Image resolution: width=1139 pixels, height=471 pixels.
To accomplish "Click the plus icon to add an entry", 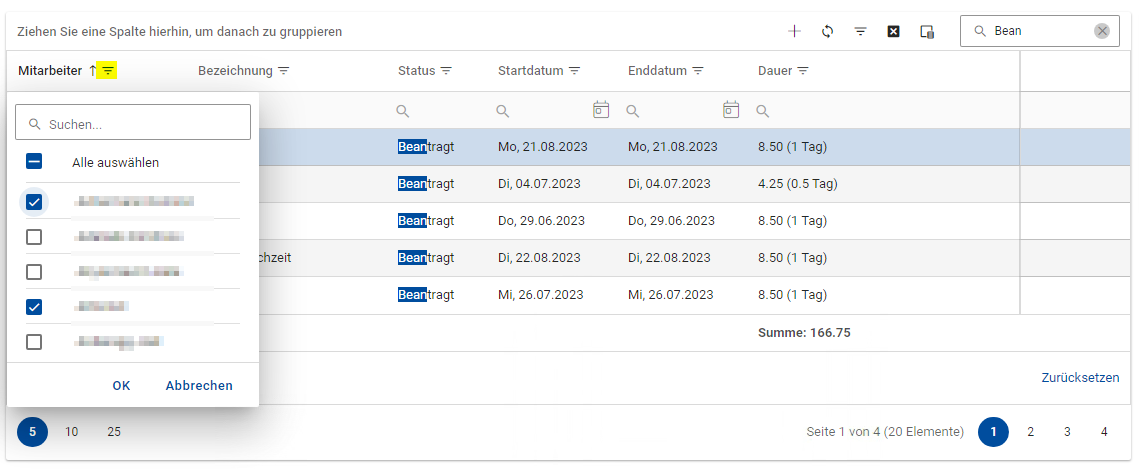I will point(794,31).
